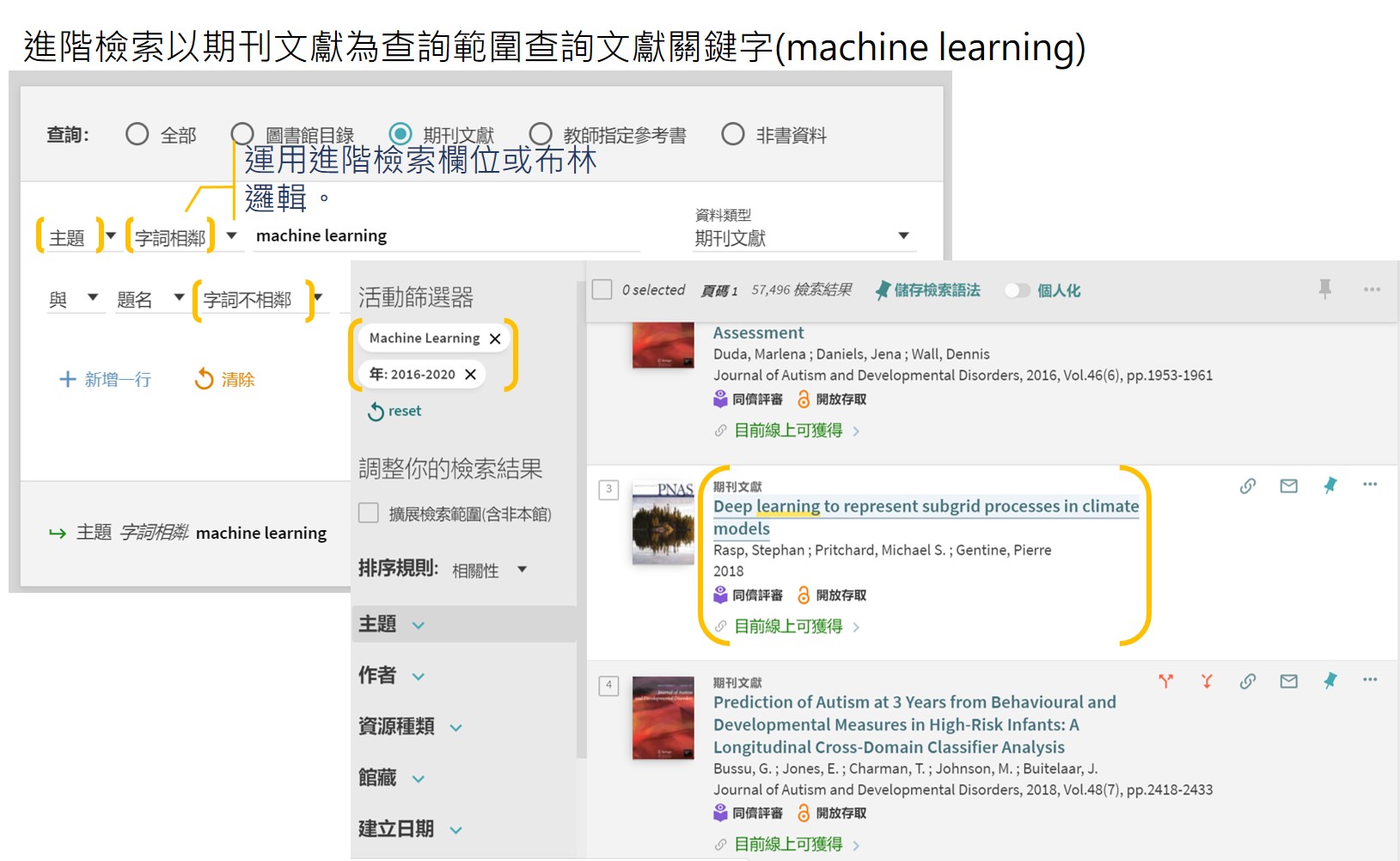Click the email icon on result 3
The width and height of the screenshot is (1400, 861).
point(1288,486)
